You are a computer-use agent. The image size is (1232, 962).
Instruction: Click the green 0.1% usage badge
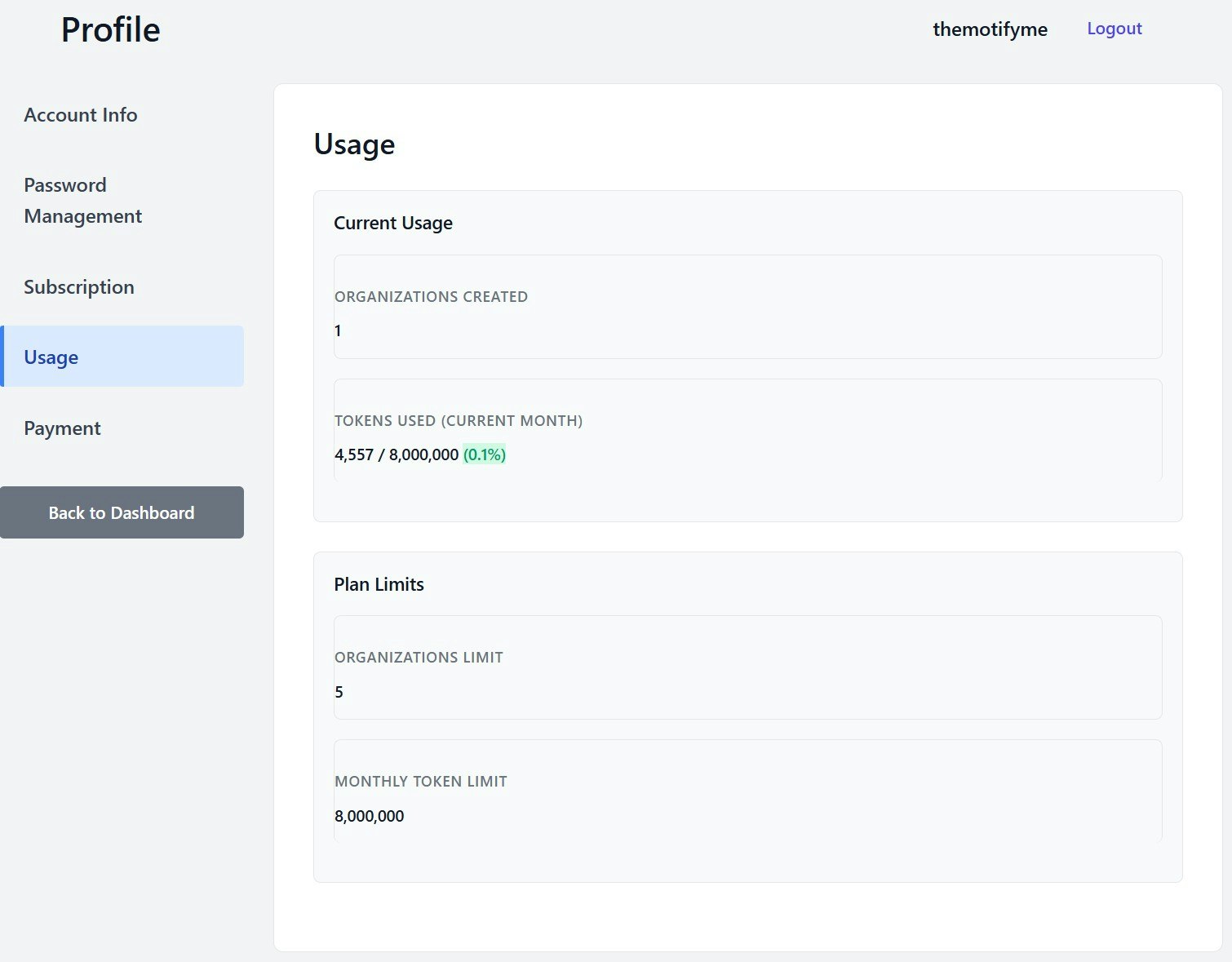pos(483,454)
